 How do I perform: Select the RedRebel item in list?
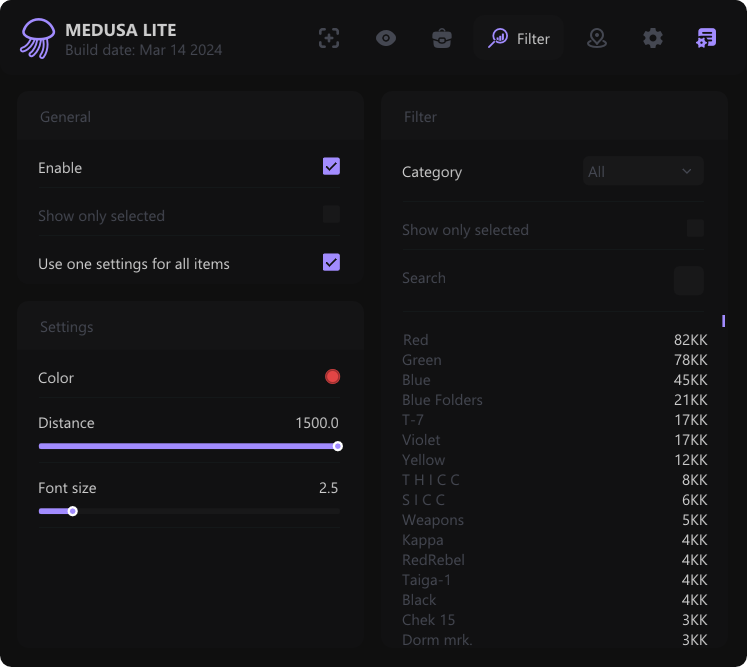click(433, 560)
